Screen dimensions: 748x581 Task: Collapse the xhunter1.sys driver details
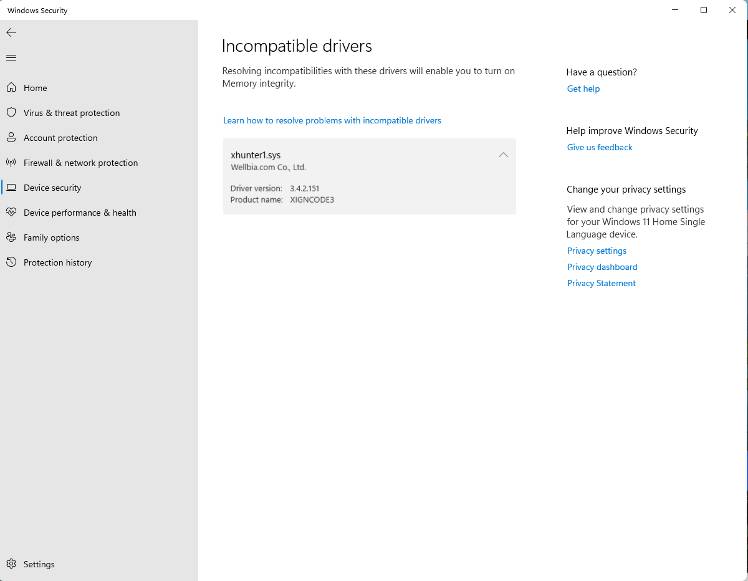click(x=503, y=155)
